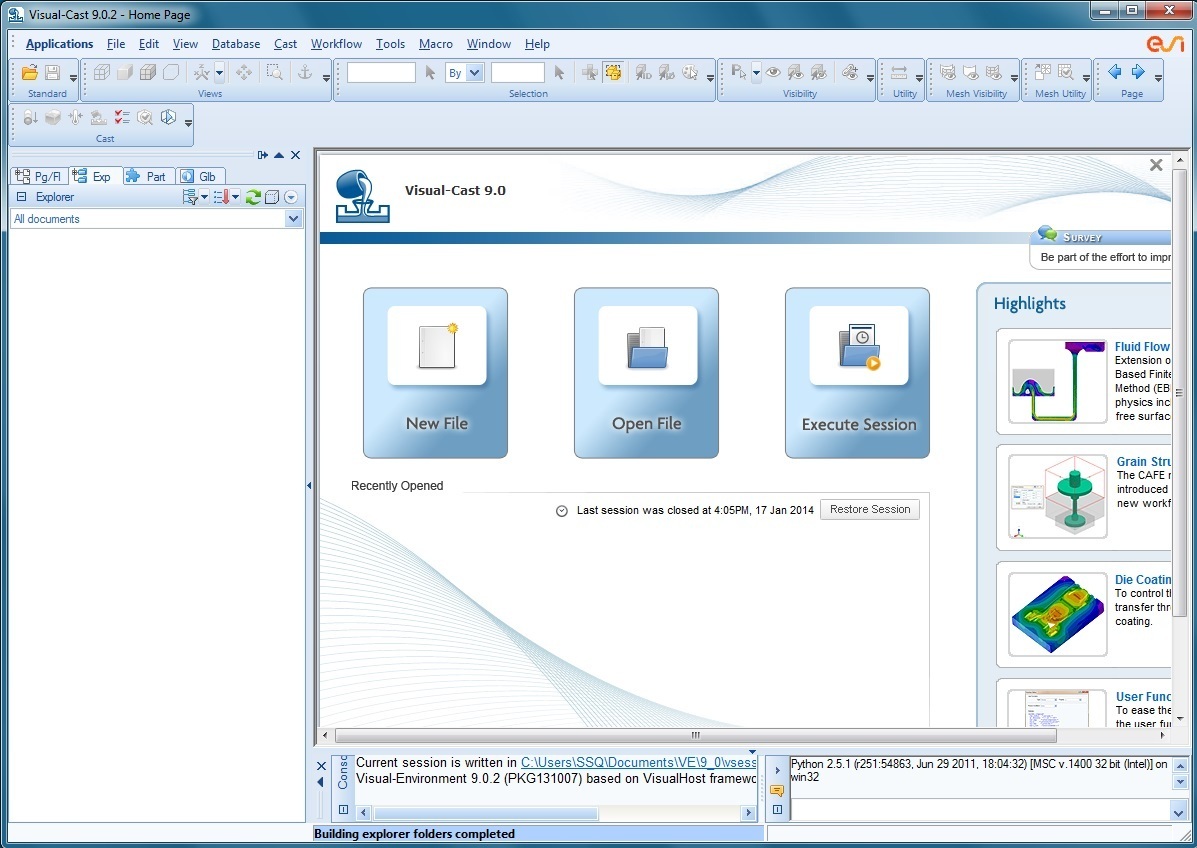Click the Execute Session tile
The width and height of the screenshot is (1197, 848).
(858, 373)
